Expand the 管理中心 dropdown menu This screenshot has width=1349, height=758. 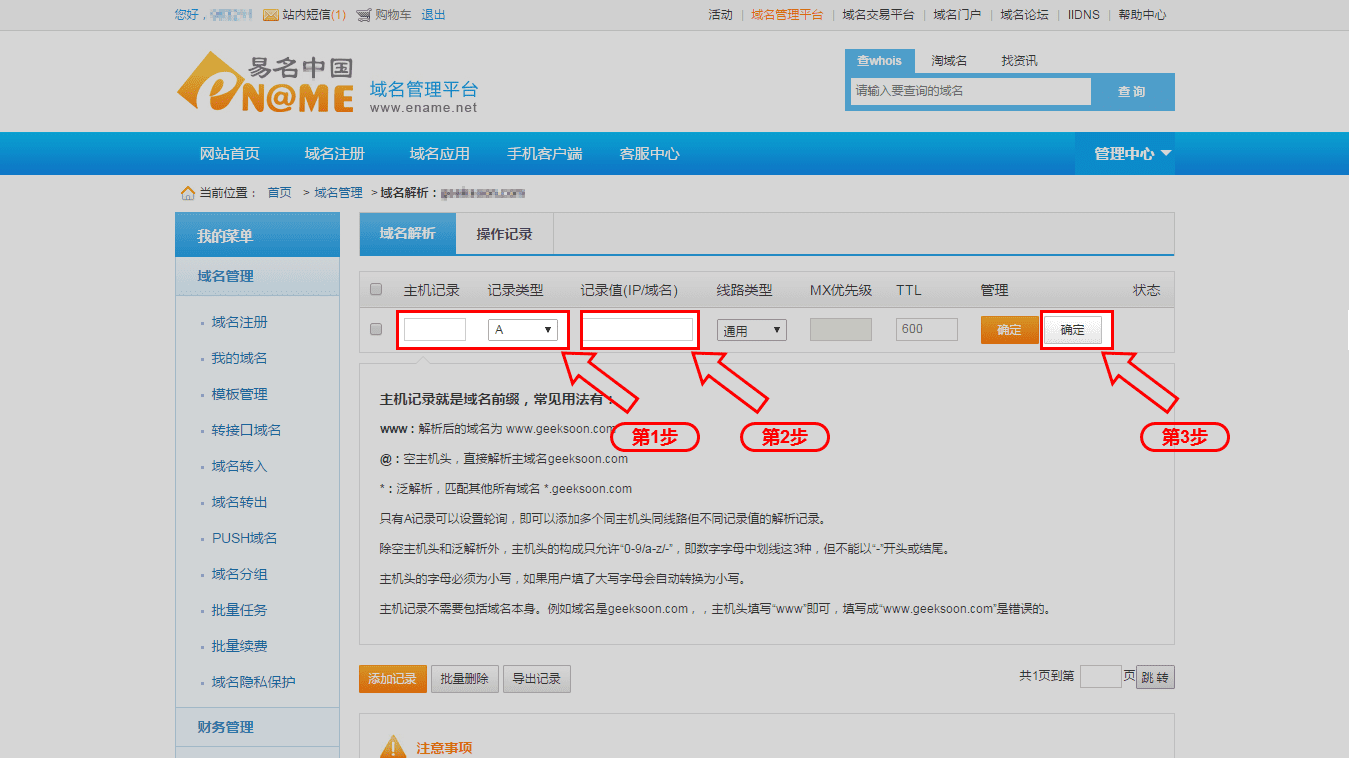point(1132,154)
